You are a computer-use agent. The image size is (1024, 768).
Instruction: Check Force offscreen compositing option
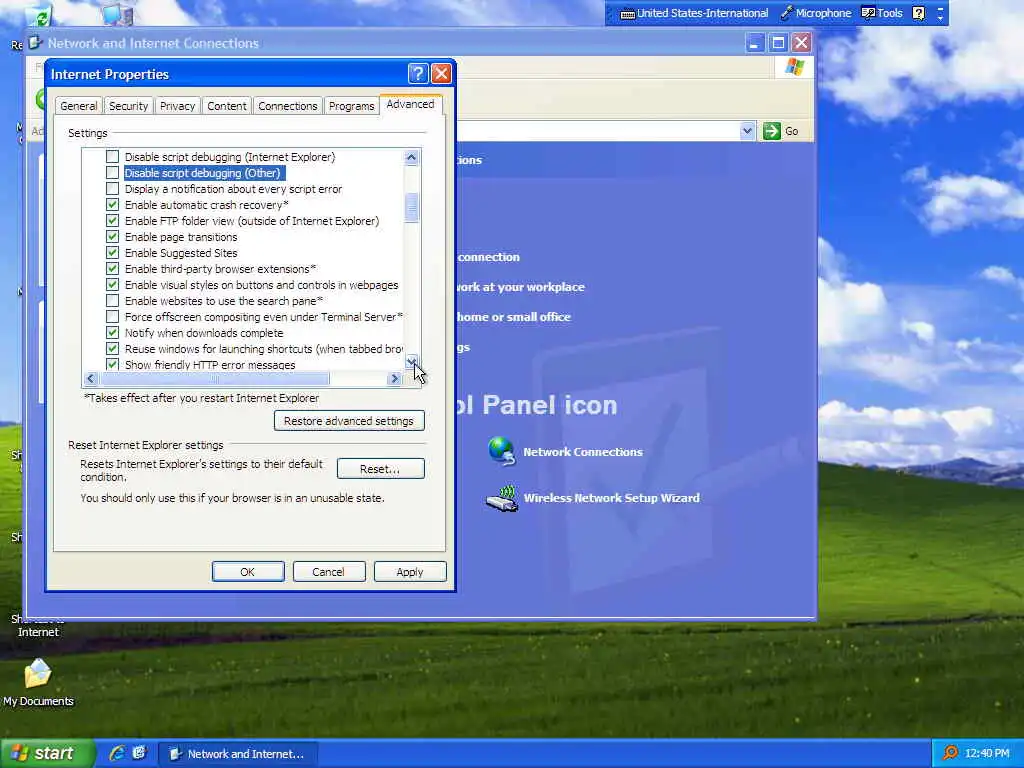pyautogui.click(x=112, y=317)
